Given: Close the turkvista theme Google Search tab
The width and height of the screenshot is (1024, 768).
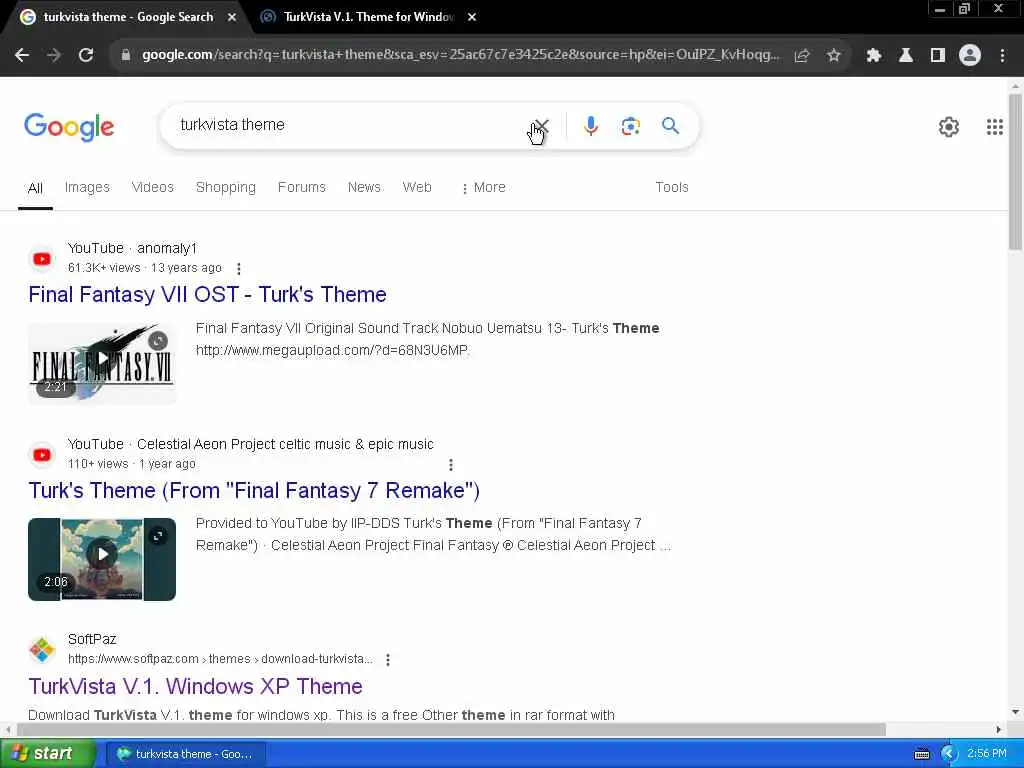Looking at the screenshot, I should pos(232,18).
